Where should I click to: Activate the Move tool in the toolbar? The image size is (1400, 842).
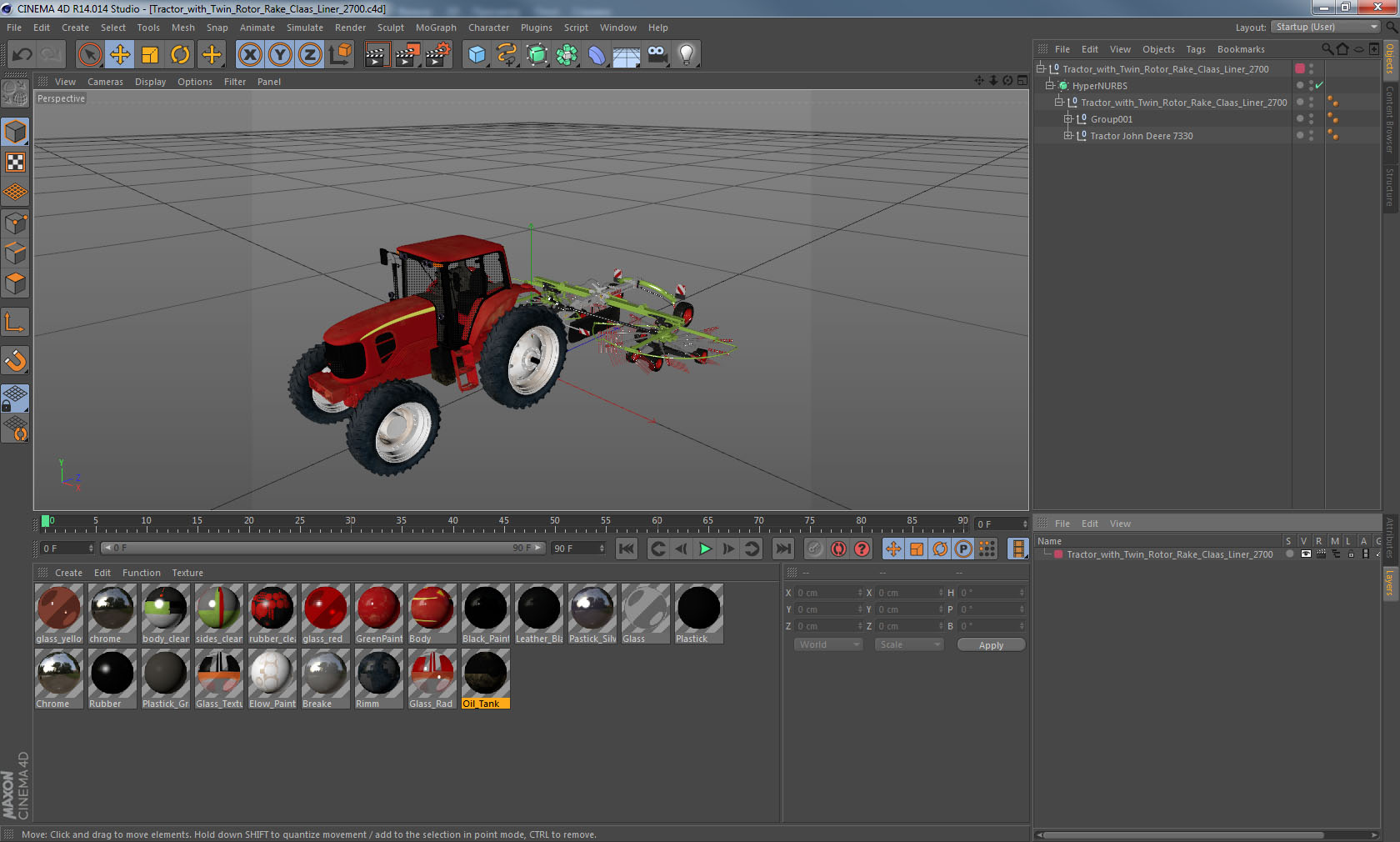(120, 55)
